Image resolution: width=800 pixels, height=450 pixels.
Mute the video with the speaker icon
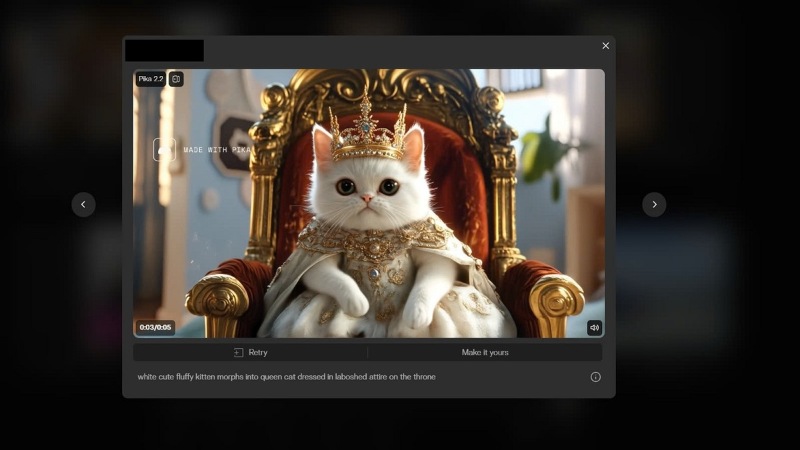tap(594, 327)
